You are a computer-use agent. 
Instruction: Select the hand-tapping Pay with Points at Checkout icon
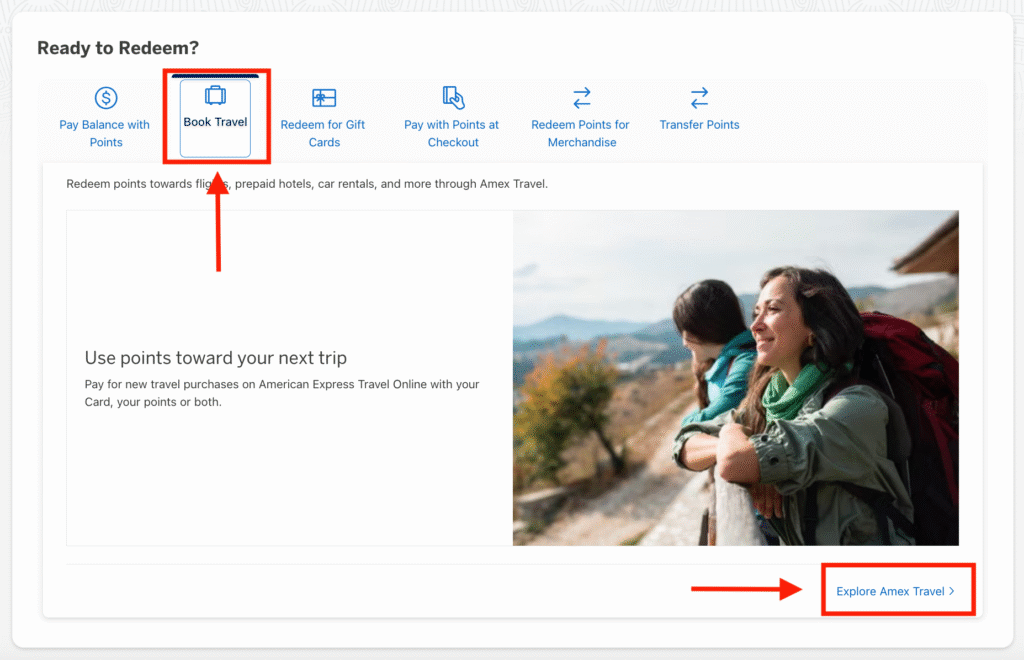[x=452, y=98]
